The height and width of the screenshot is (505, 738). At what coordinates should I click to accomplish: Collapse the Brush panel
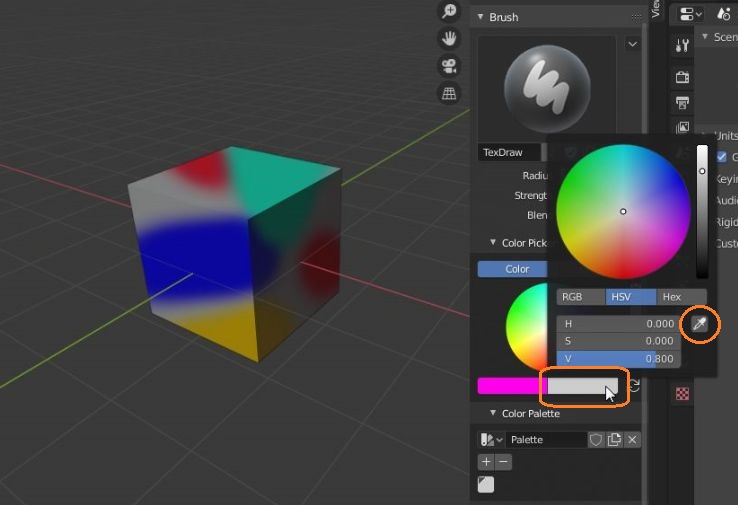[x=480, y=17]
